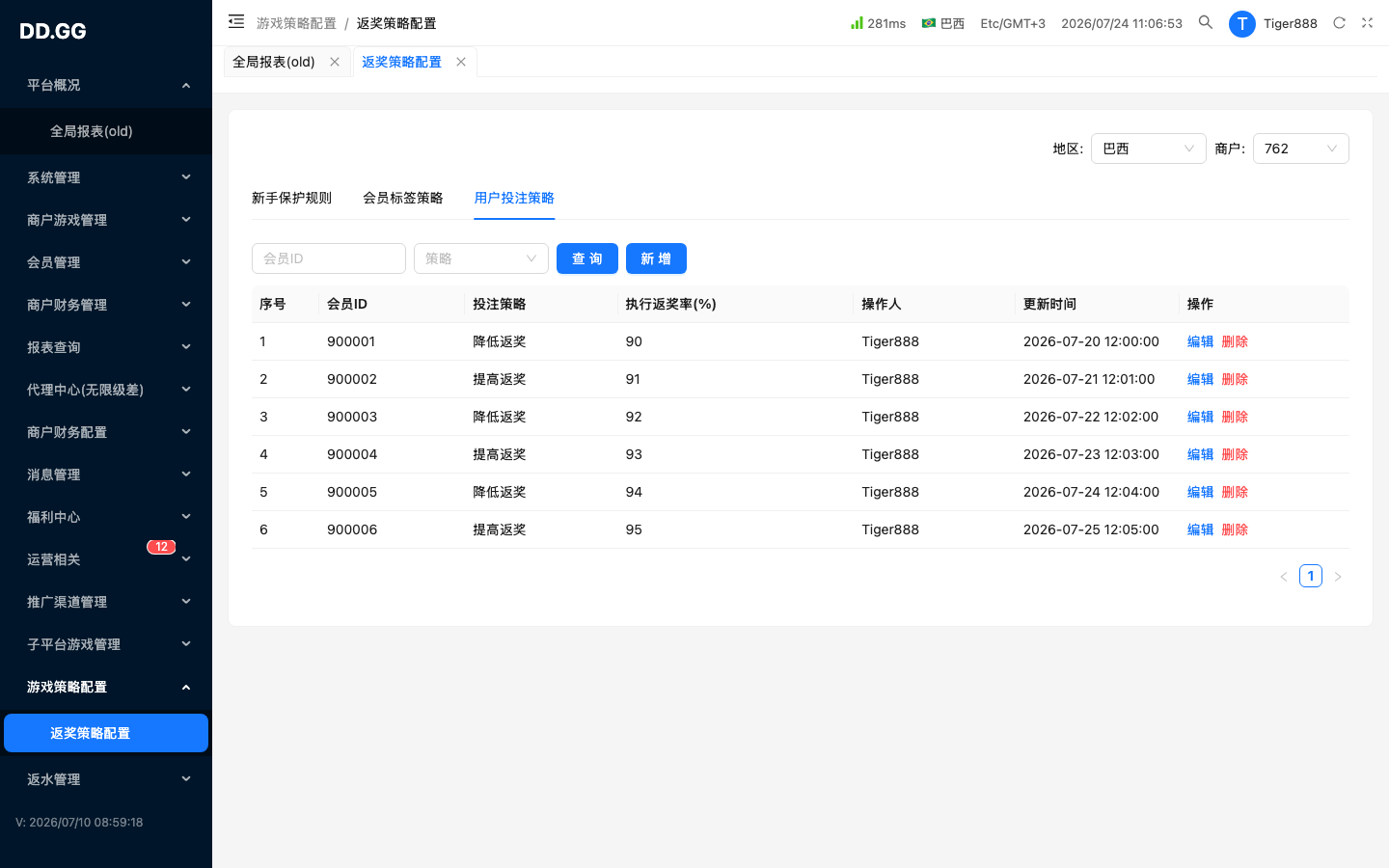Open 全局报表(old) in the sidebar
Viewport: 1389px width, 868px height.
click(106, 131)
